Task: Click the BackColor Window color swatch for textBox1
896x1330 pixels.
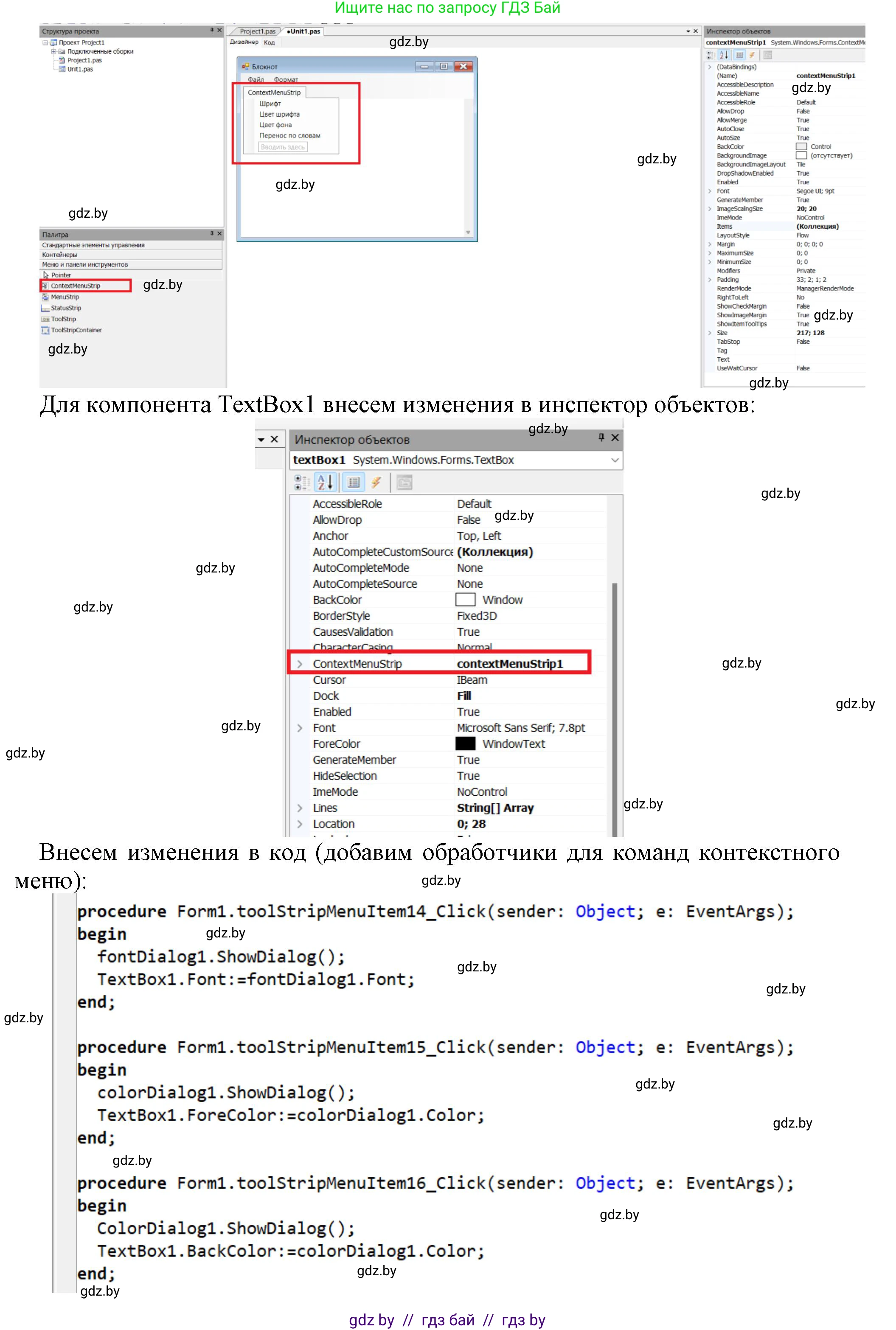Action: (x=465, y=600)
